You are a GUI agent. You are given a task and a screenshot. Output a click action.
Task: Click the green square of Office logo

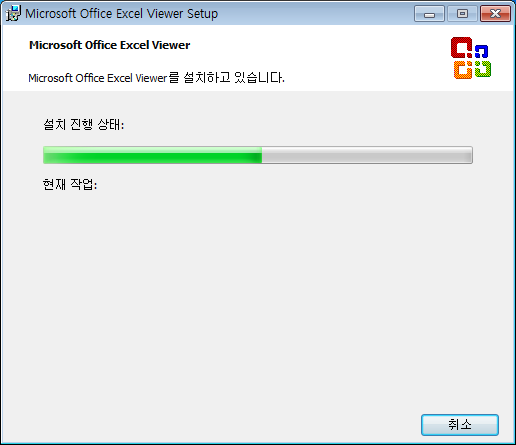pos(483,69)
